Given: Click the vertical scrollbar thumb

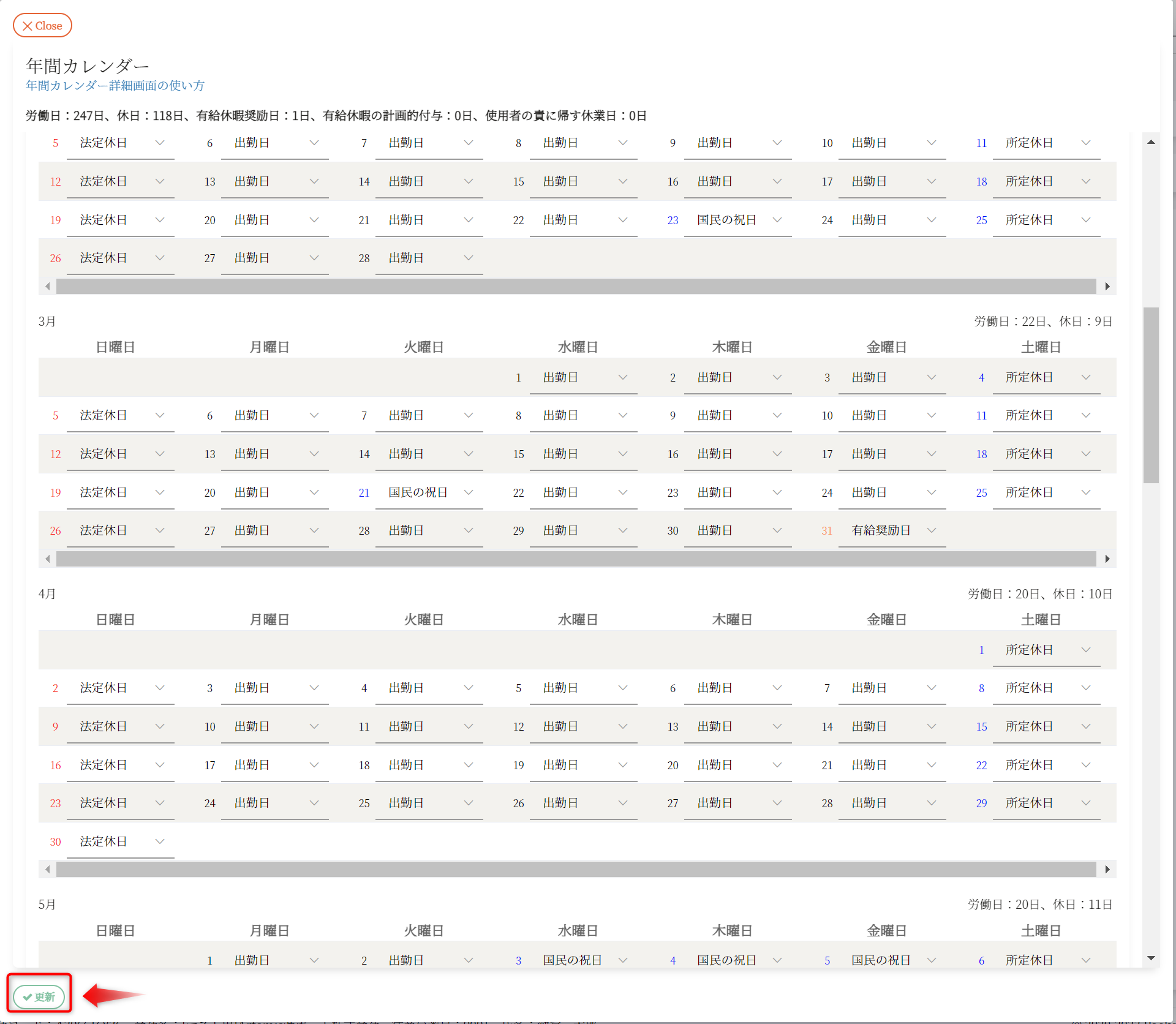Looking at the screenshot, I should point(1151,395).
